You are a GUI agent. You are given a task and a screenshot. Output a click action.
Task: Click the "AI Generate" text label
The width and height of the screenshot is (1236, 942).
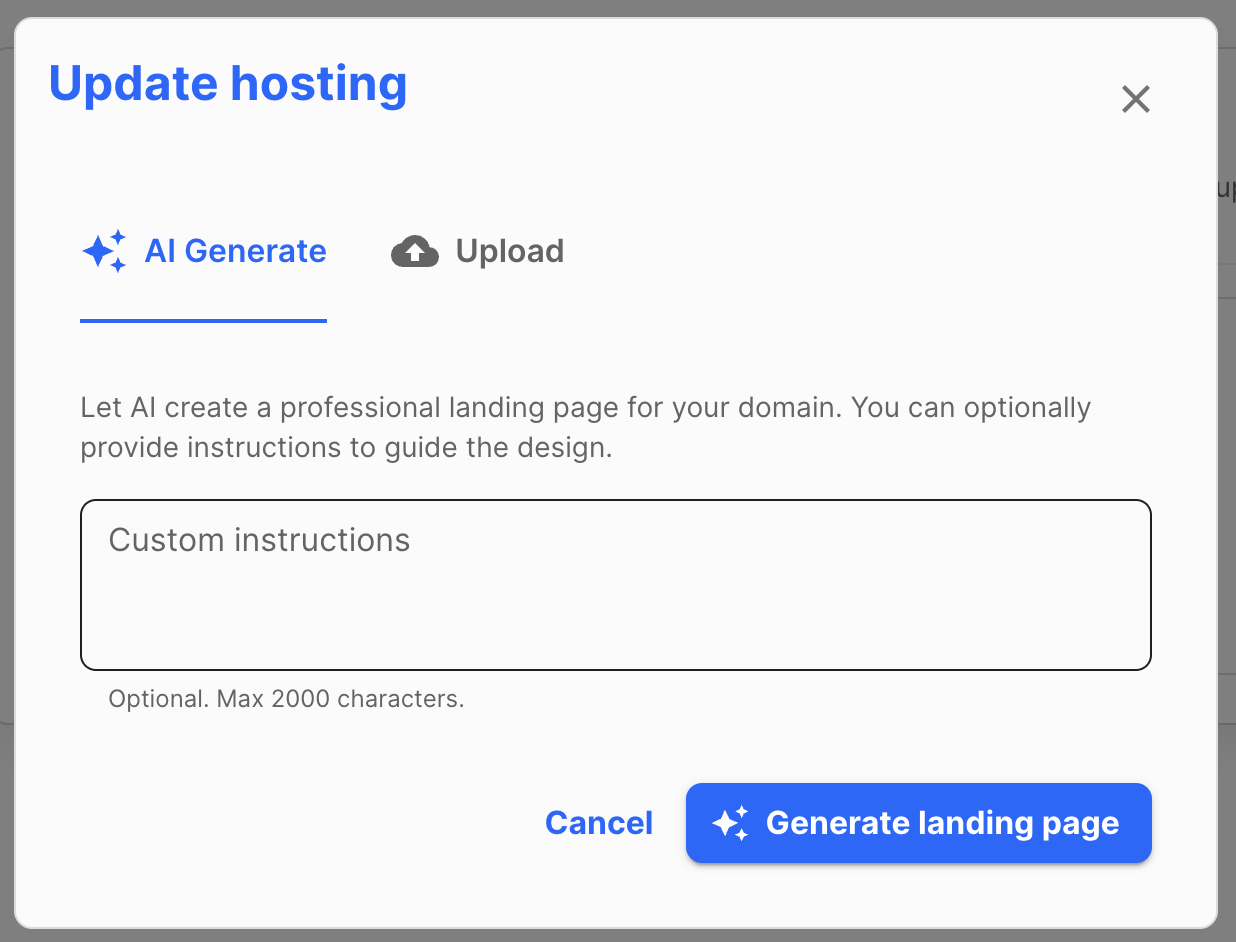(235, 251)
